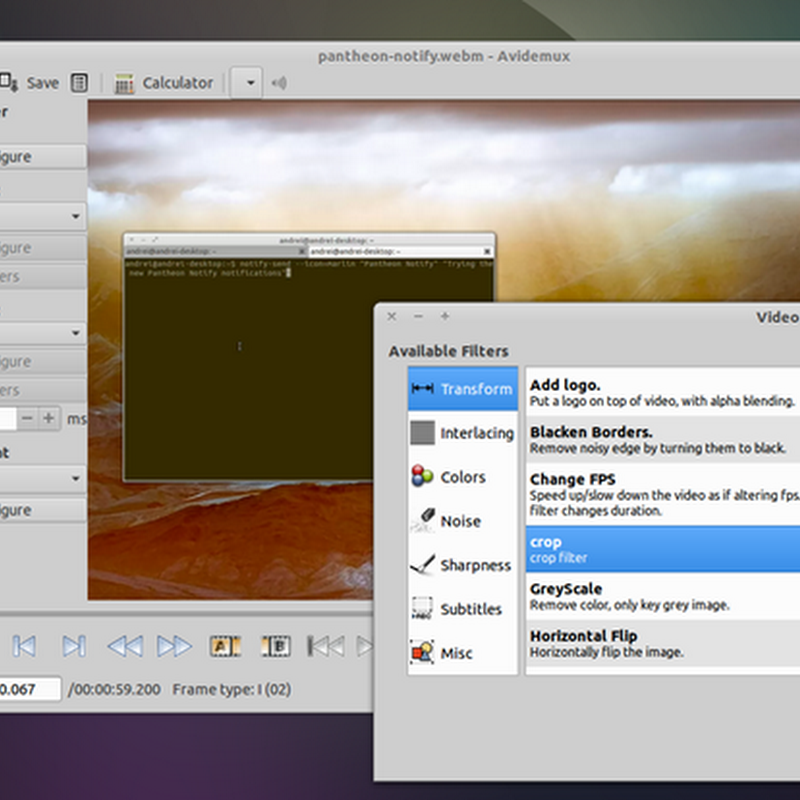Click the Save toolbar button
Viewport: 800px width, 800px height.
pos(30,83)
